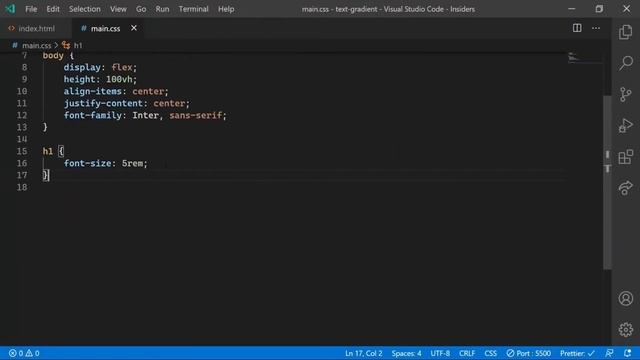Minimize the VS Code window
The width and height of the screenshot is (640, 360).
point(571,9)
